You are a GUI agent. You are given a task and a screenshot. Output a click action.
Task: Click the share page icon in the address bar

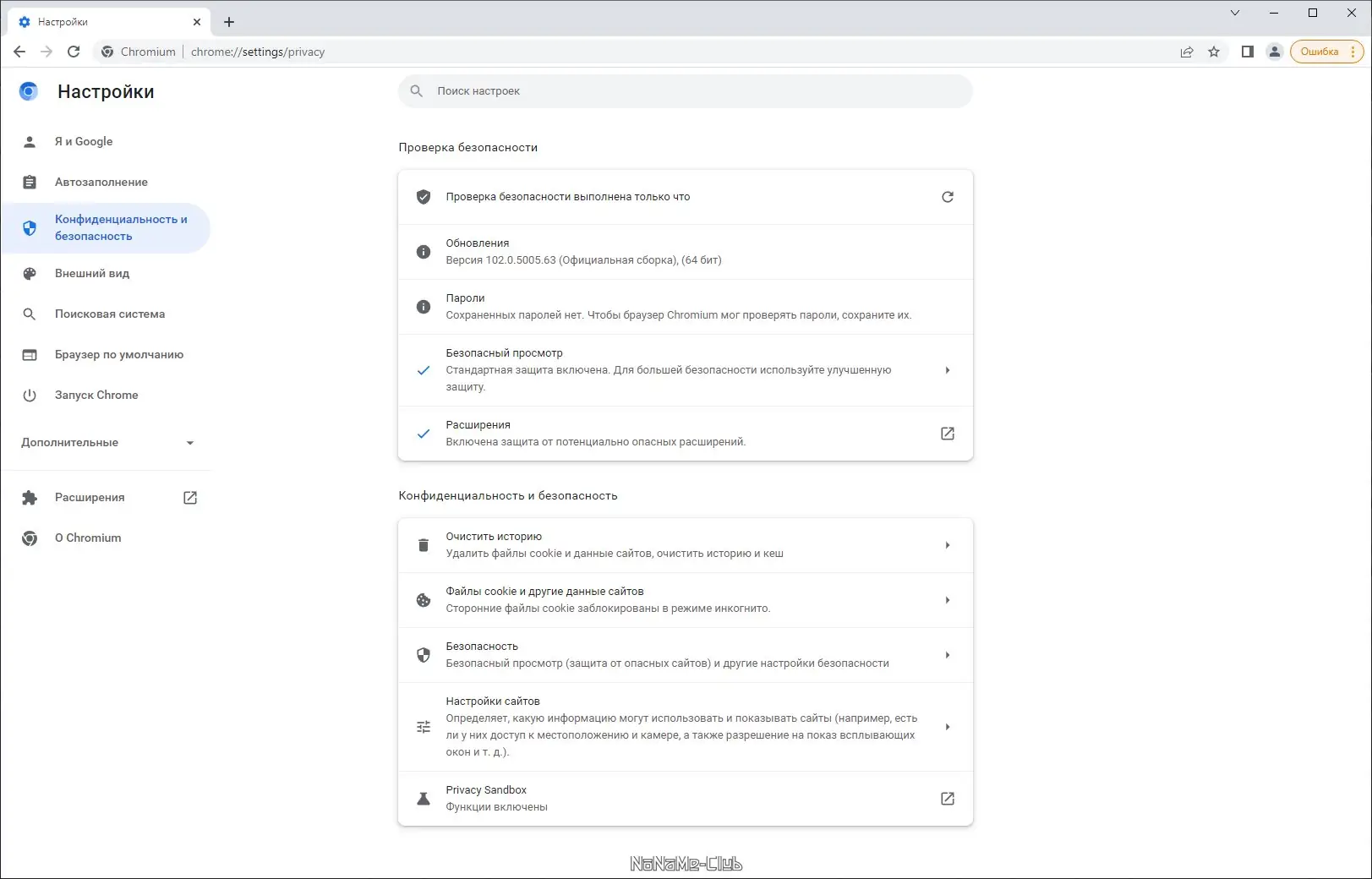coord(1187,52)
